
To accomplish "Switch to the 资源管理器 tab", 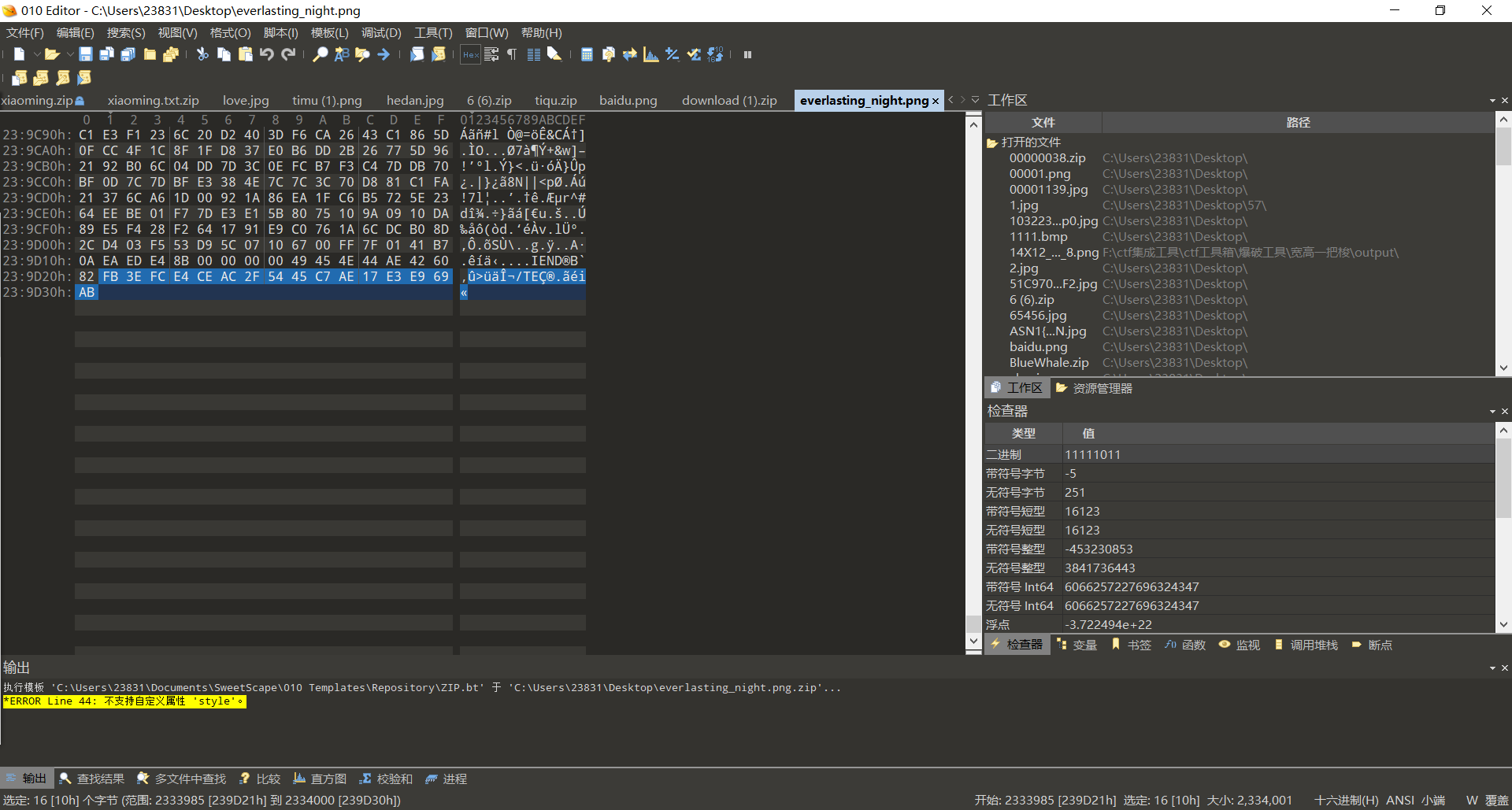I will coord(1094,388).
